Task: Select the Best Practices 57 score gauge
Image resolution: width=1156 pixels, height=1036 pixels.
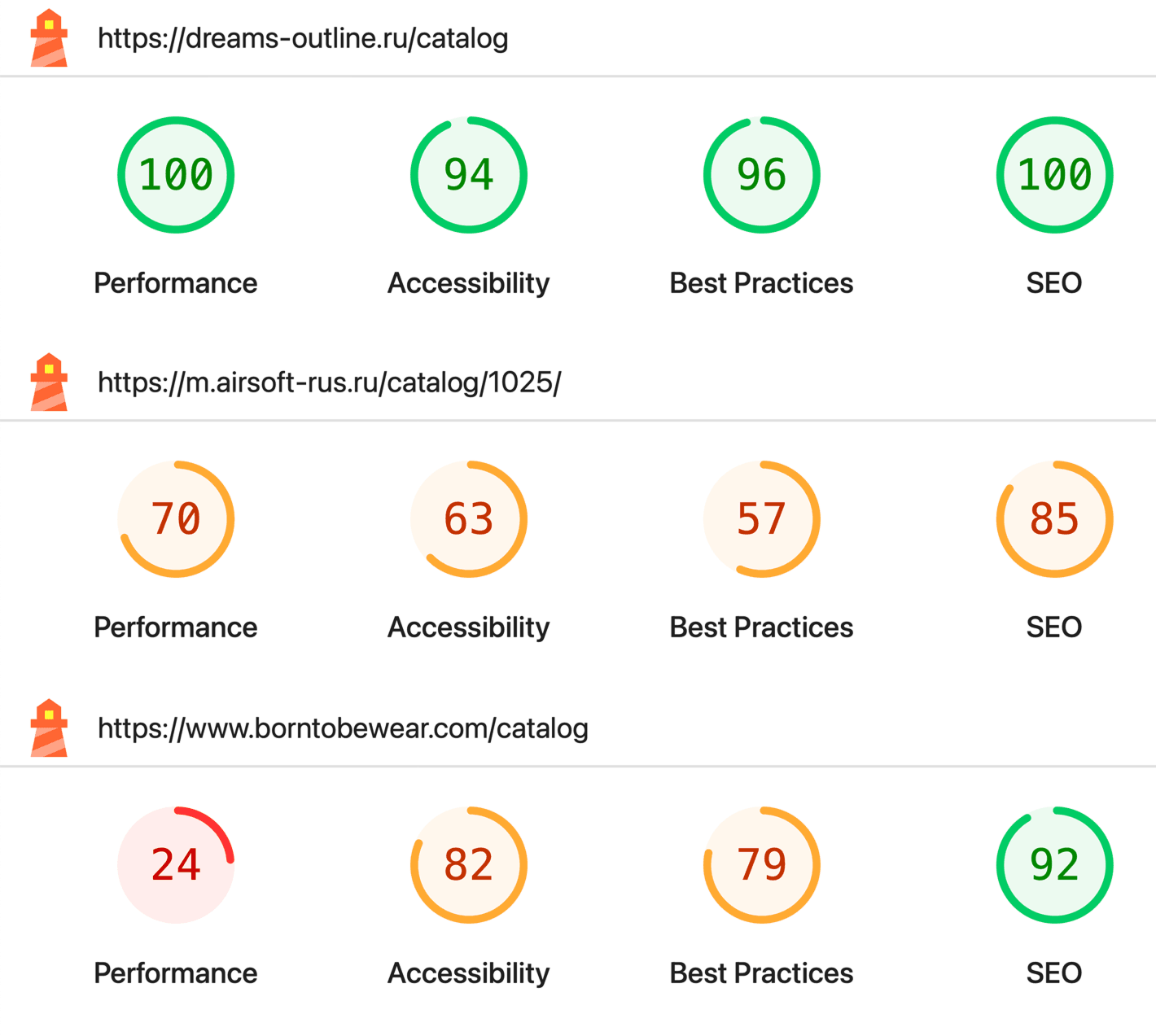Action: click(762, 519)
